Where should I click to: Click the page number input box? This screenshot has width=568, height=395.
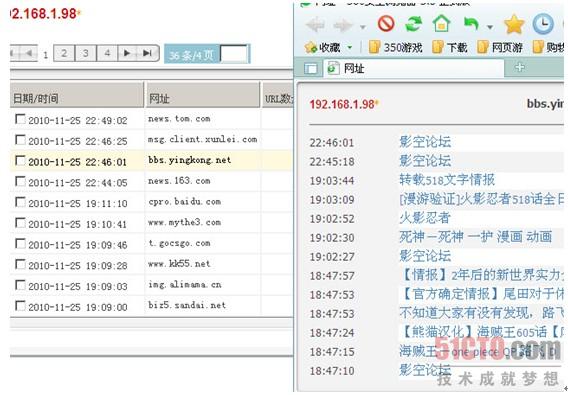point(234,54)
